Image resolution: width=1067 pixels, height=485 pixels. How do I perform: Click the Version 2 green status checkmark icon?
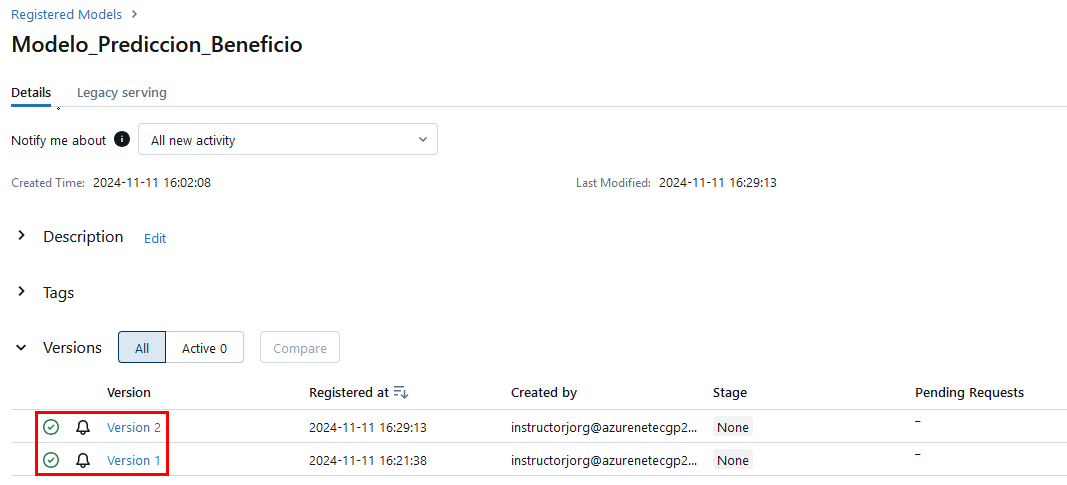[x=51, y=427]
